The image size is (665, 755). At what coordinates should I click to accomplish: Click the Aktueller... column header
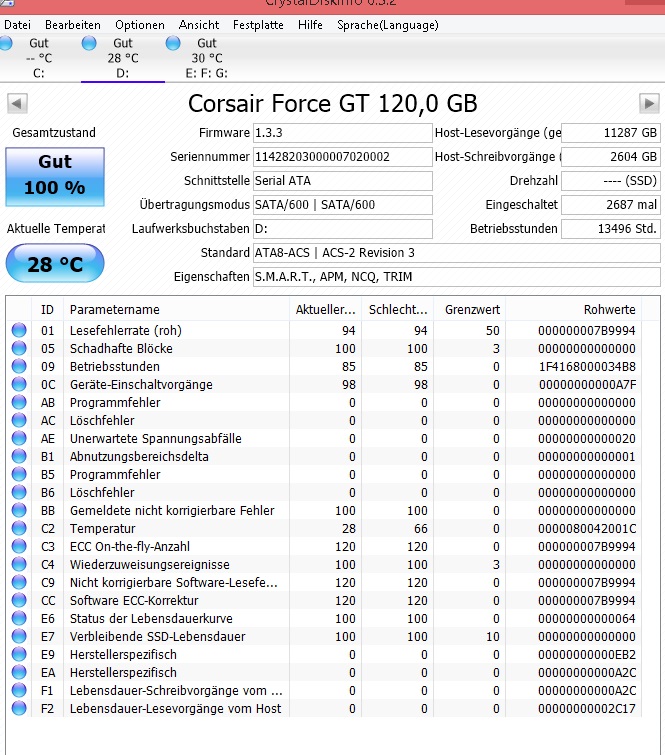326,310
